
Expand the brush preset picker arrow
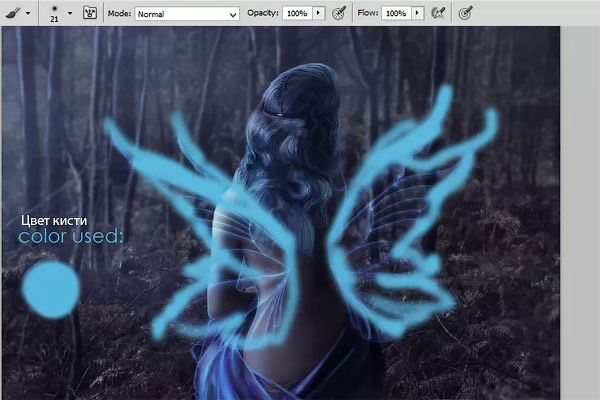[70, 13]
